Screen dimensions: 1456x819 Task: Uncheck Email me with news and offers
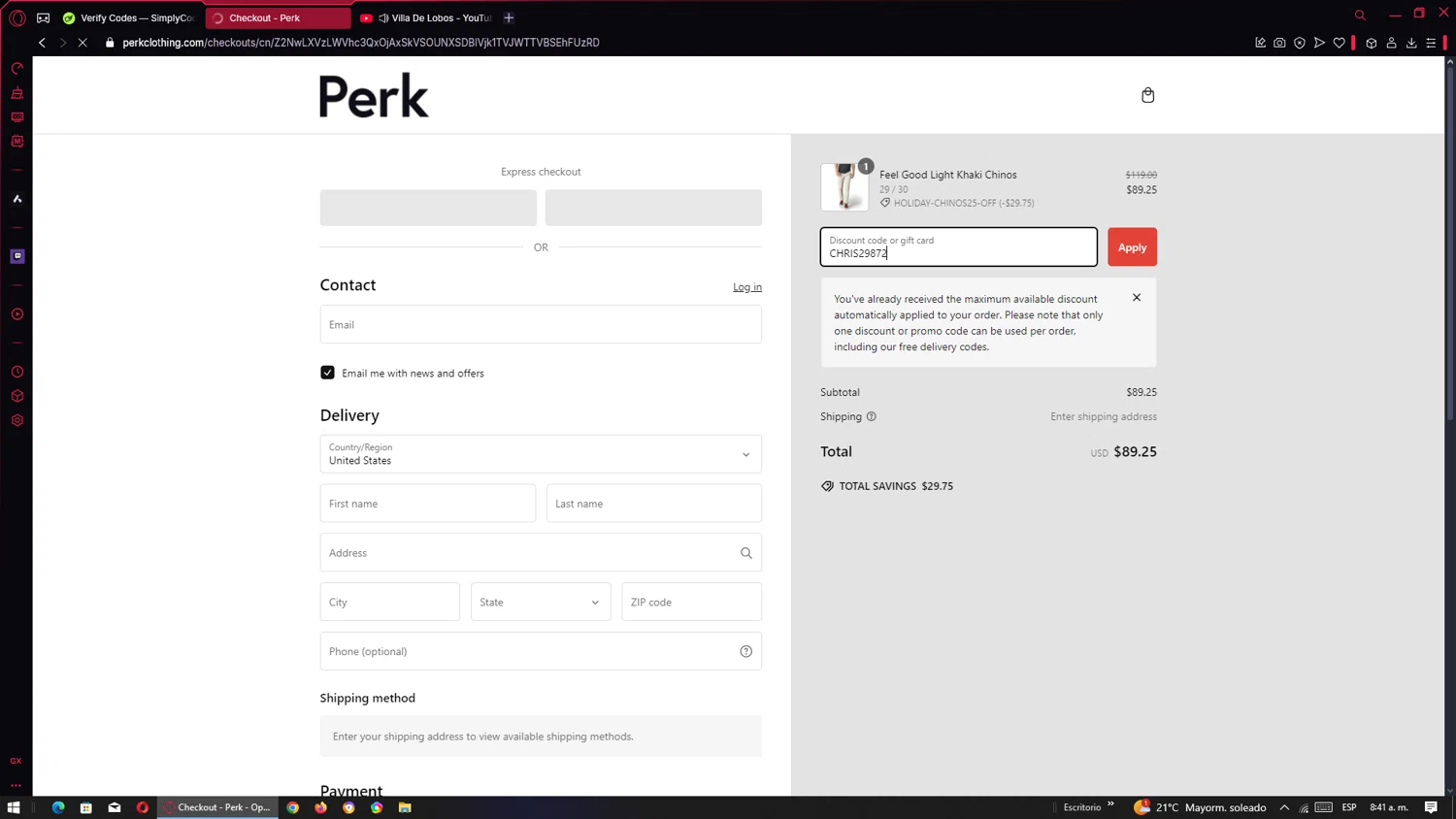(328, 373)
